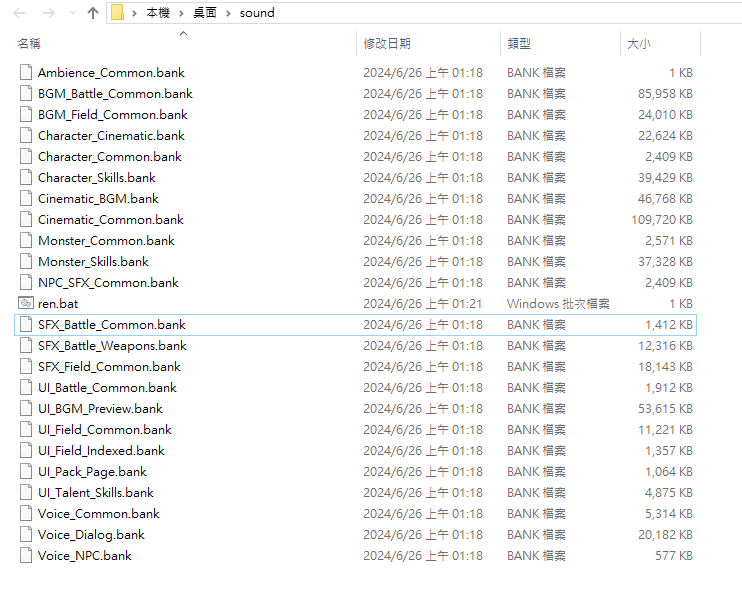Click the file name Cinematic_Common.bank

(x=111, y=220)
